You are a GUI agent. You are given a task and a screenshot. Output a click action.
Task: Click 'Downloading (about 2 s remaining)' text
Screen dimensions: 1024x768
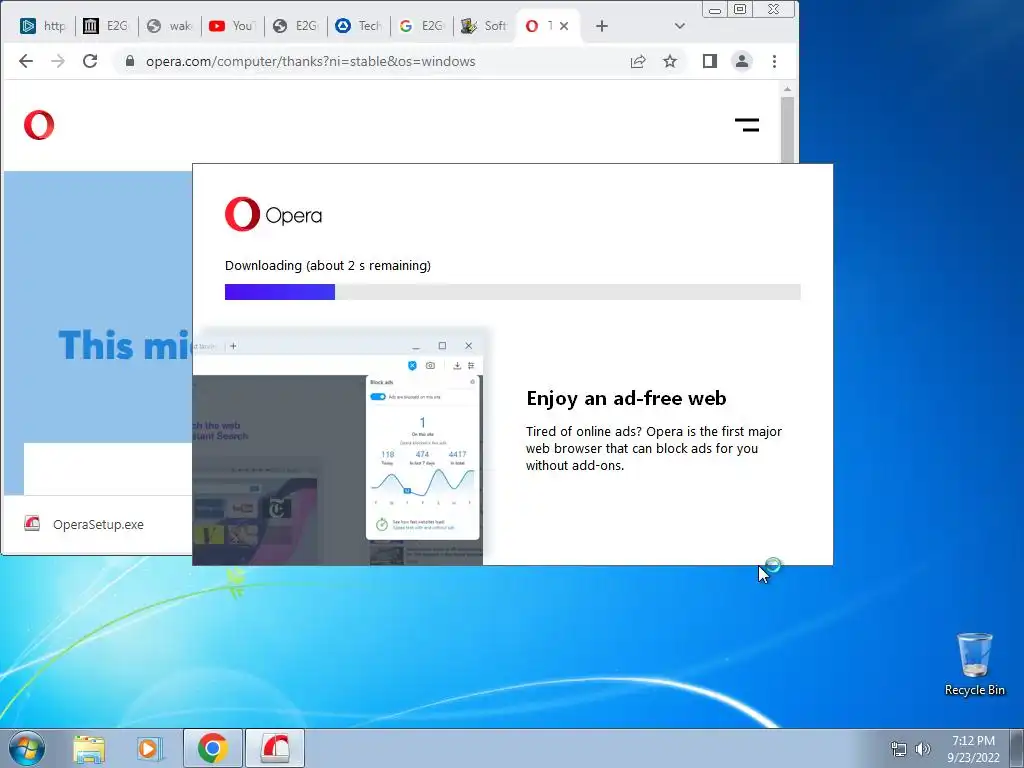coord(328,266)
